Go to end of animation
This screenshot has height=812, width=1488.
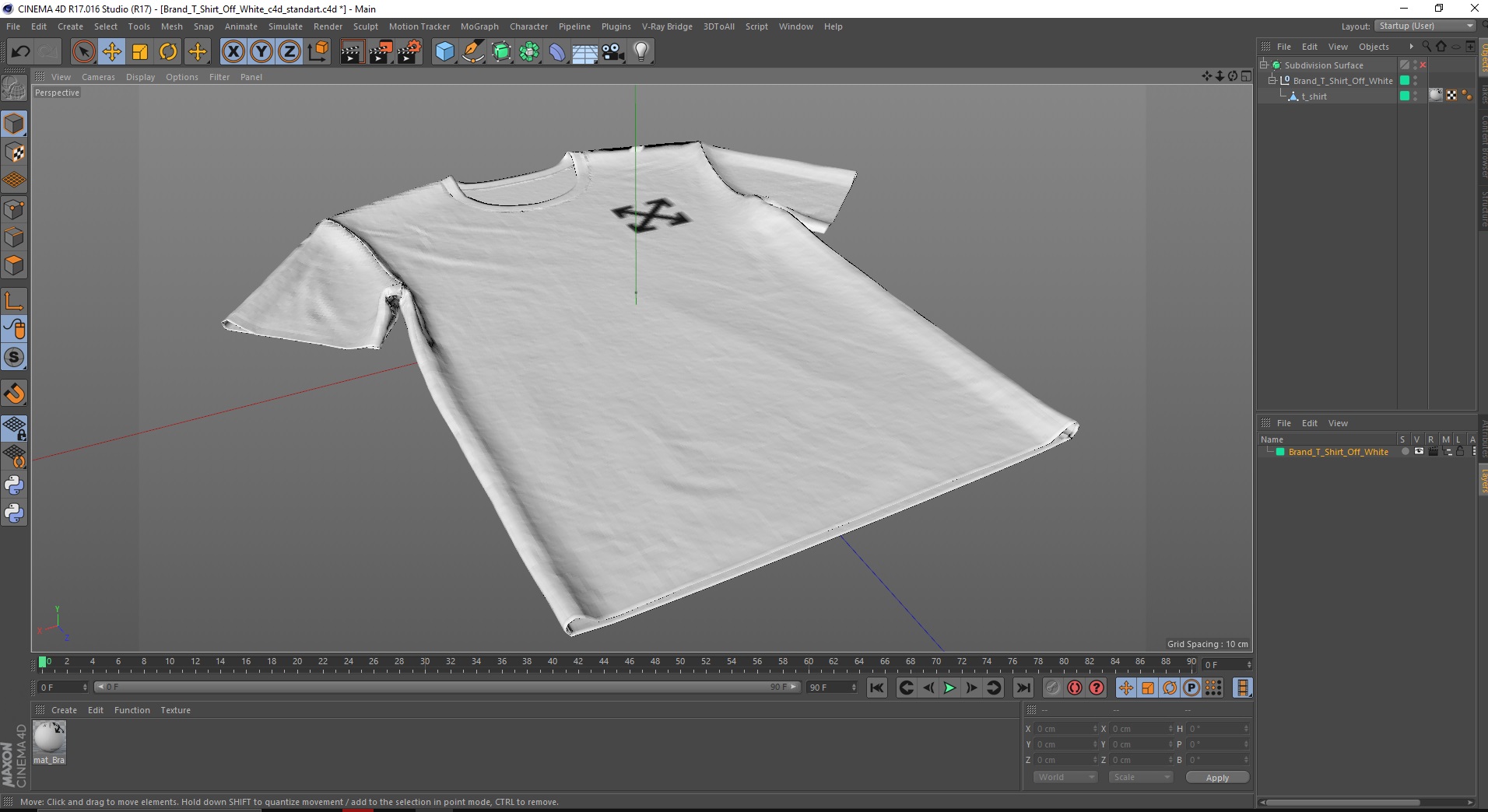point(1023,688)
